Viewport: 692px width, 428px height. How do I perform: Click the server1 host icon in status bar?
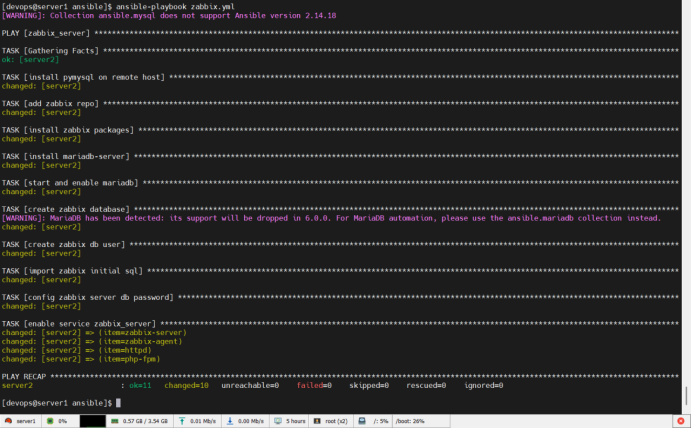pos(8,421)
